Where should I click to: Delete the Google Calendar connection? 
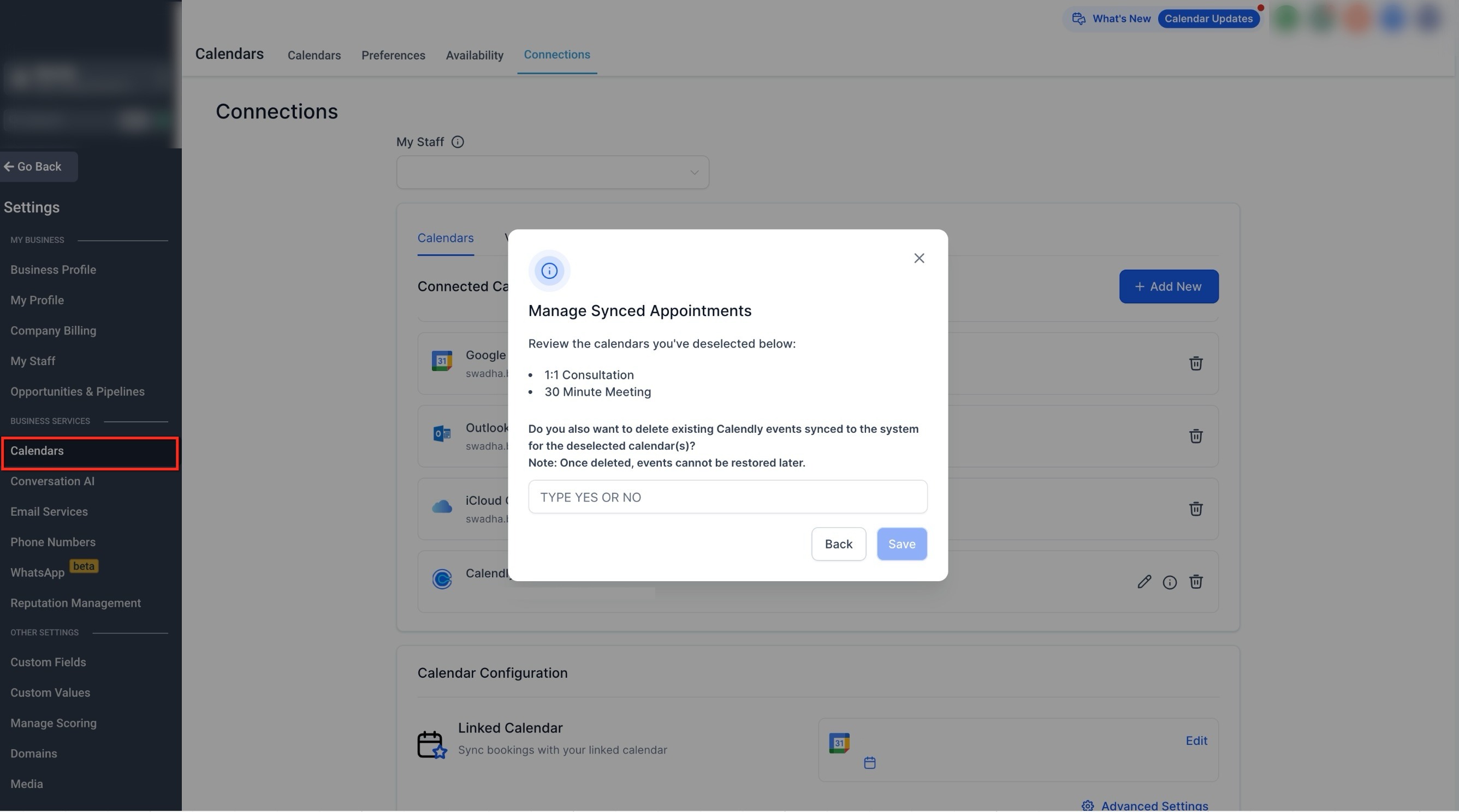click(x=1195, y=363)
